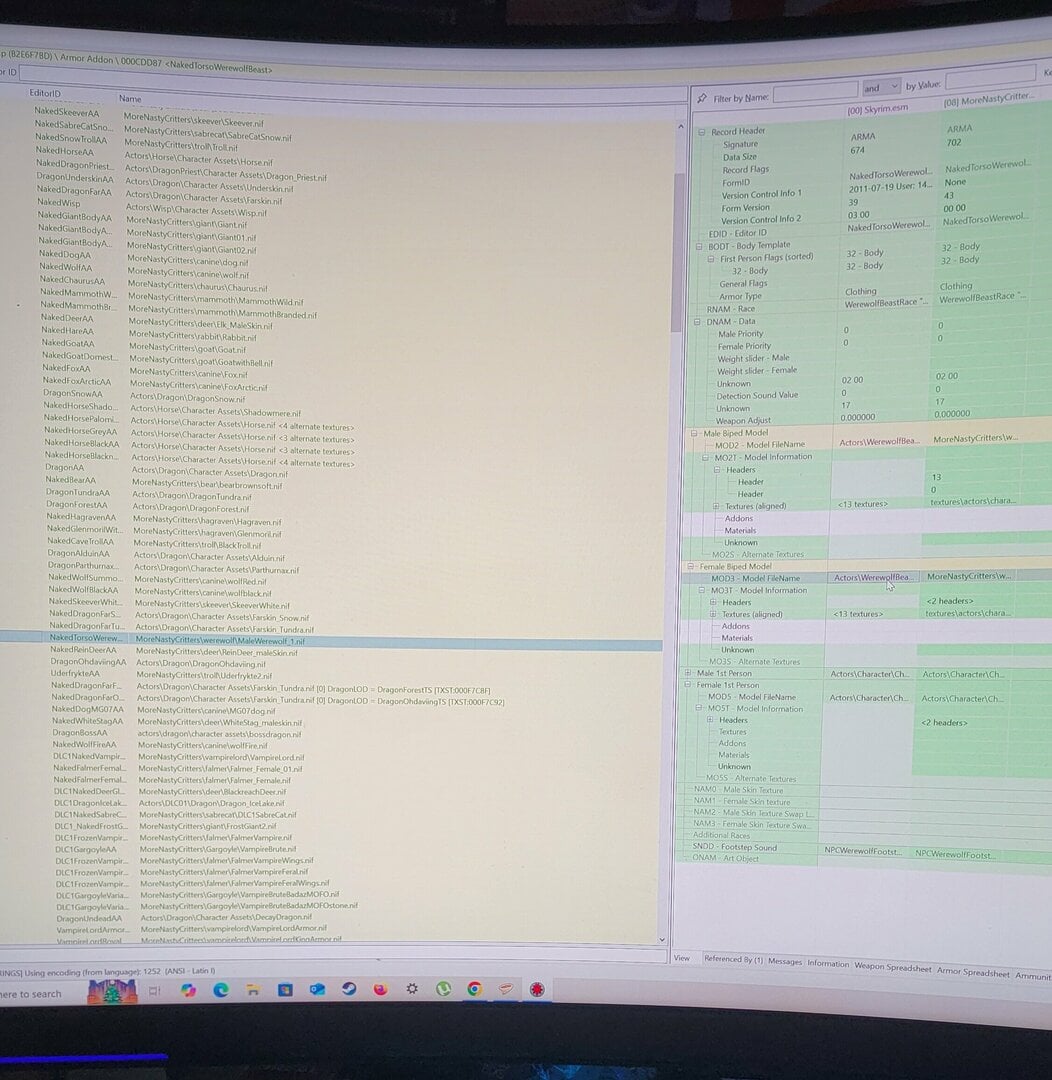Open the Referenced By (1) tab
This screenshot has height=1080, width=1052.
733,959
